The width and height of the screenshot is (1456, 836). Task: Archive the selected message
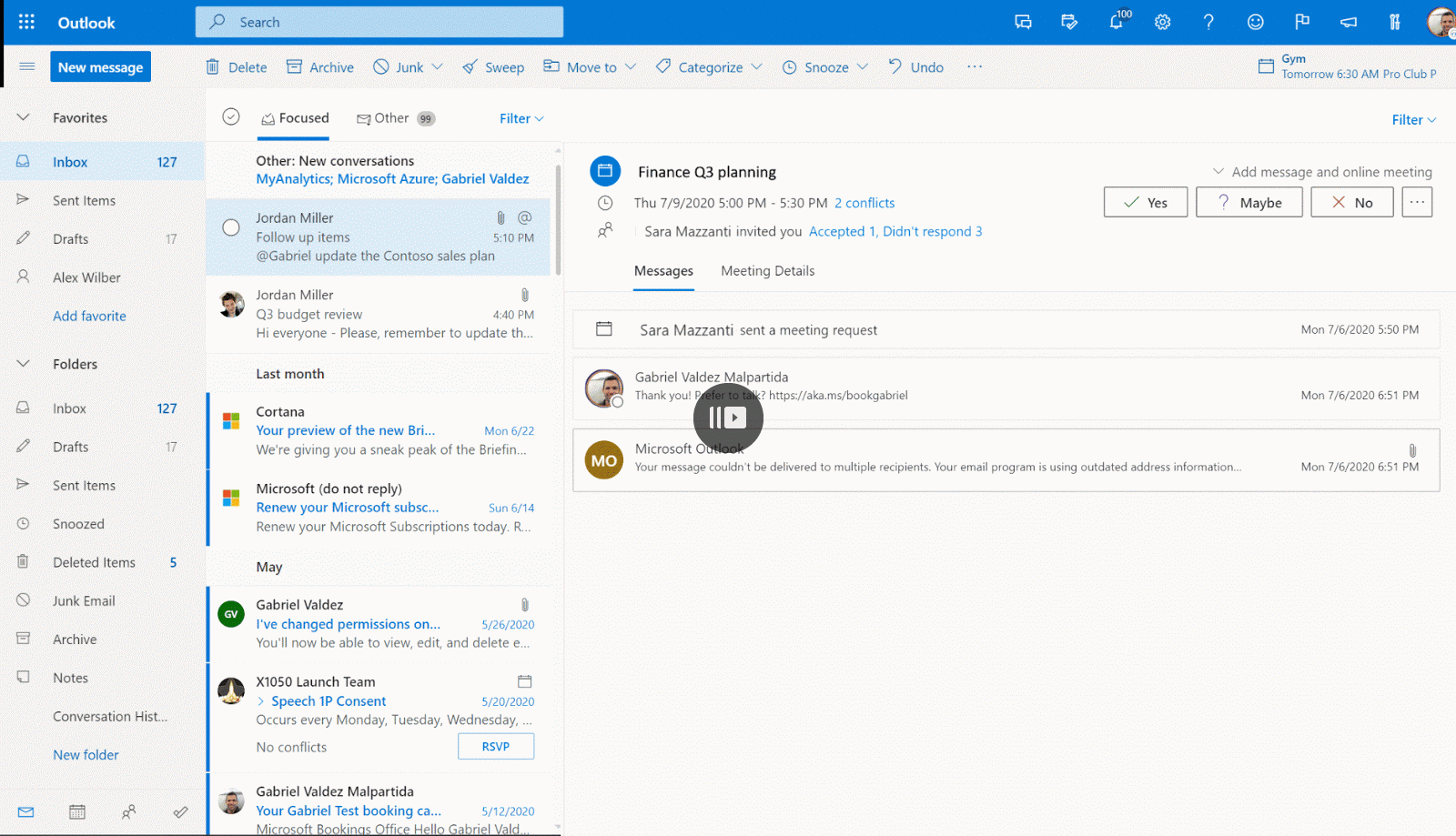(x=320, y=67)
